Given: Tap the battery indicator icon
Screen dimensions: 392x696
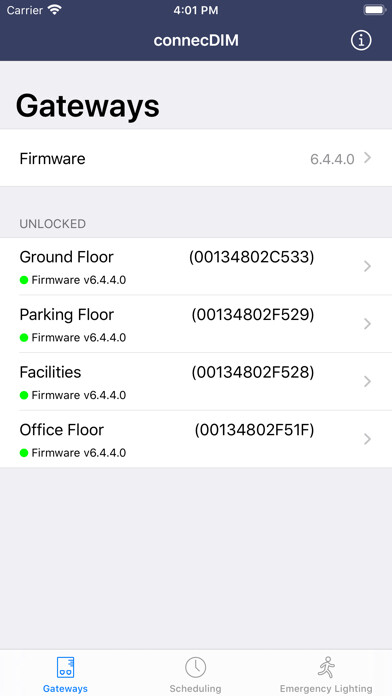Looking at the screenshot, I should click(375, 10).
